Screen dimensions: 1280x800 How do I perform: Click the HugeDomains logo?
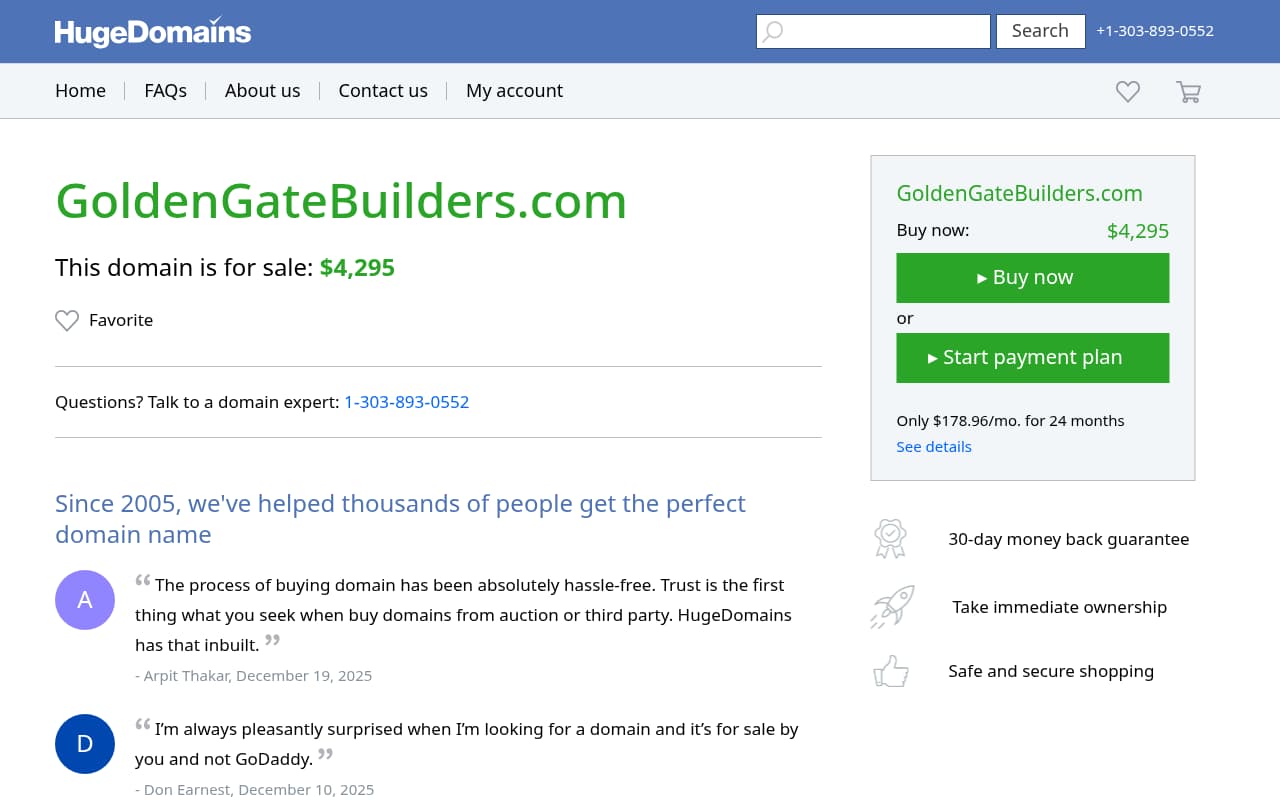tap(152, 32)
